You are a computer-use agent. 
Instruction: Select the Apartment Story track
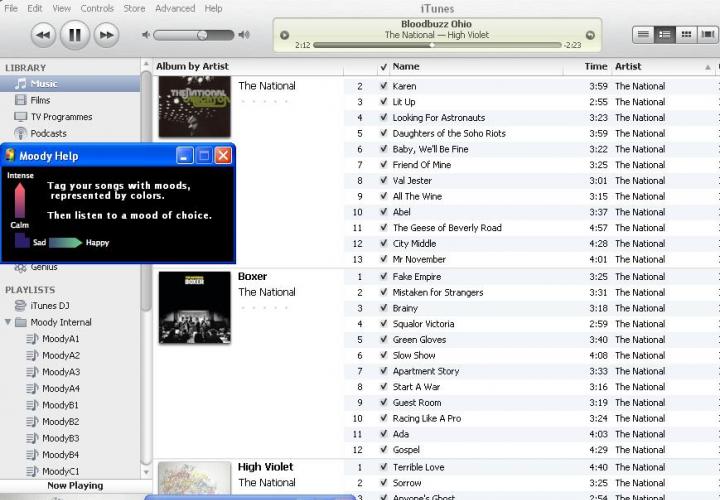426,371
